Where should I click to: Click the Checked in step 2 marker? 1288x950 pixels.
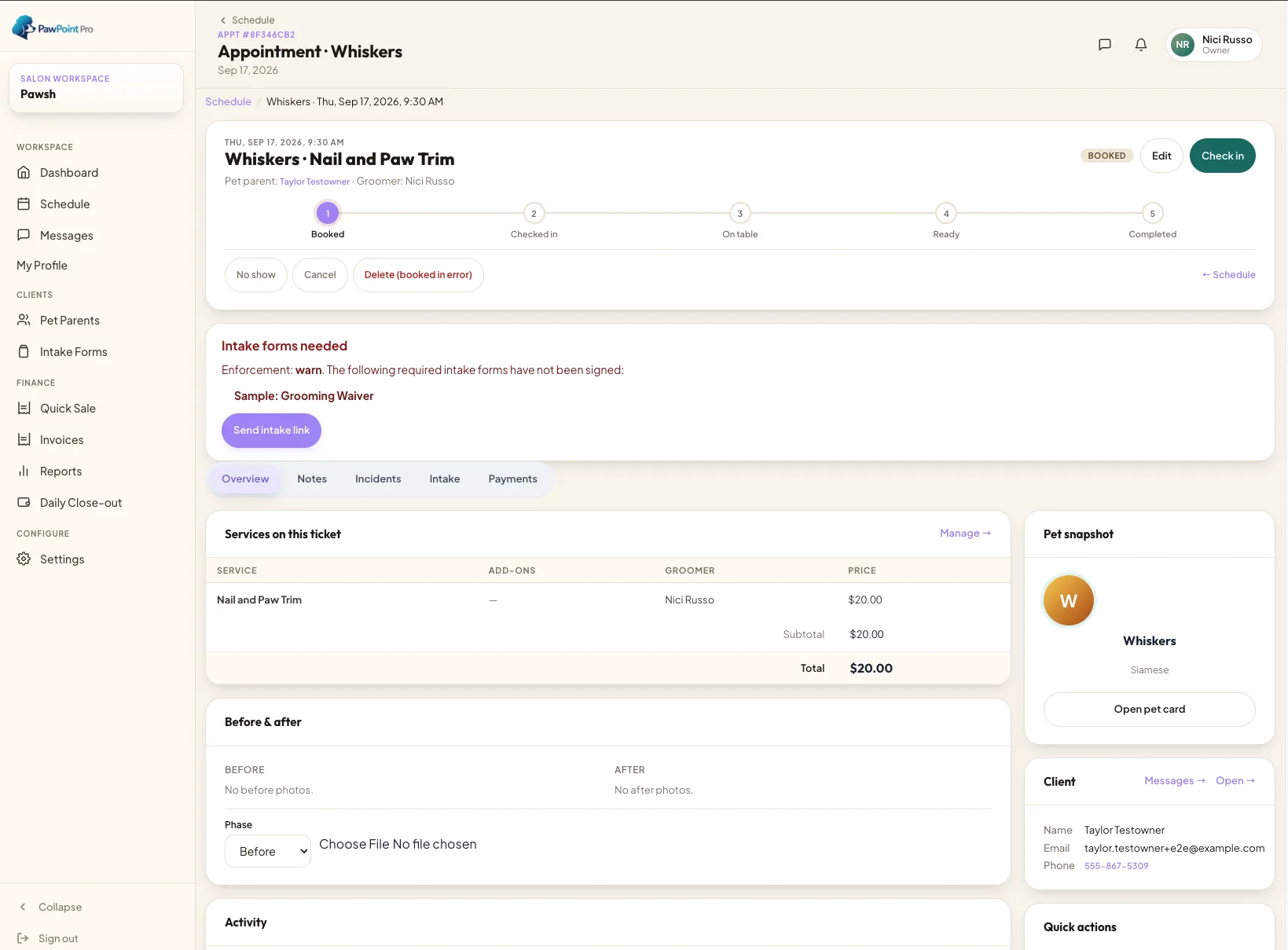pos(534,213)
